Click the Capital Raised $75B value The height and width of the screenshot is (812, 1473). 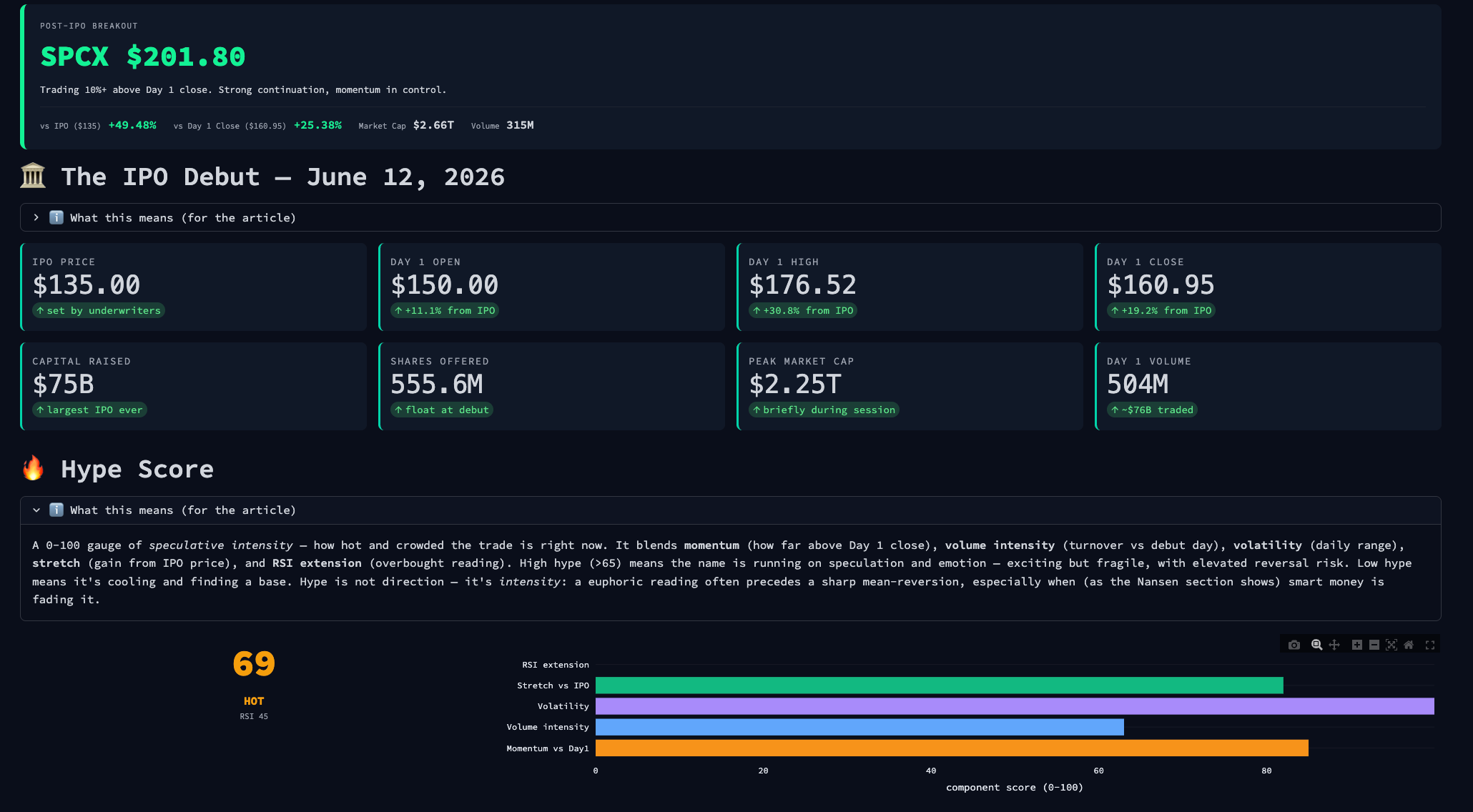pos(64,385)
